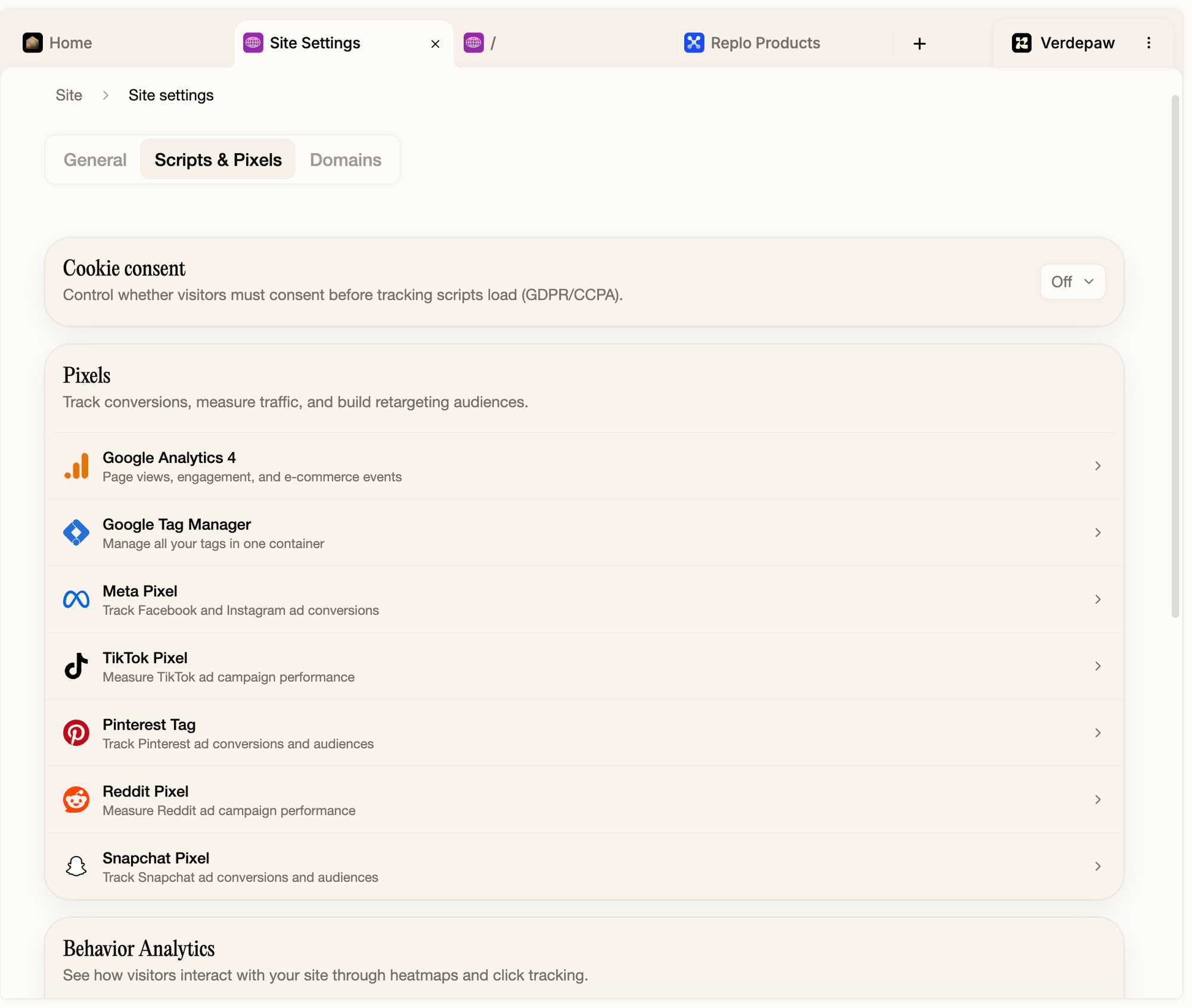Click the Behavior Analytics heading
The image size is (1192, 1008).
tap(139, 948)
